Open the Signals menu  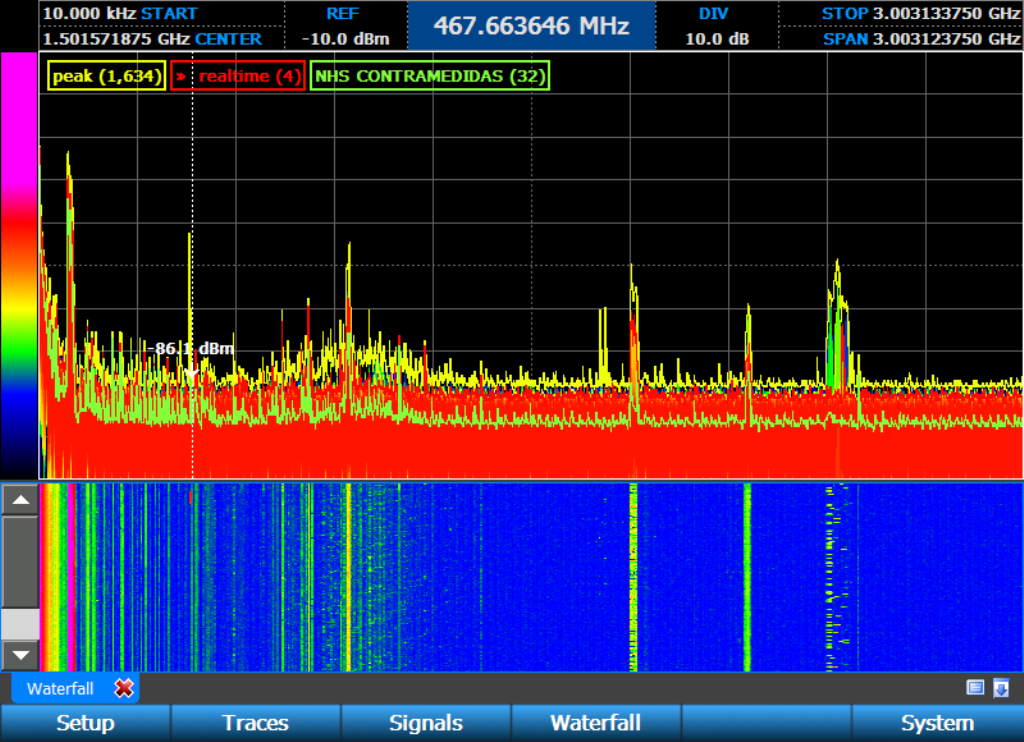coord(426,723)
